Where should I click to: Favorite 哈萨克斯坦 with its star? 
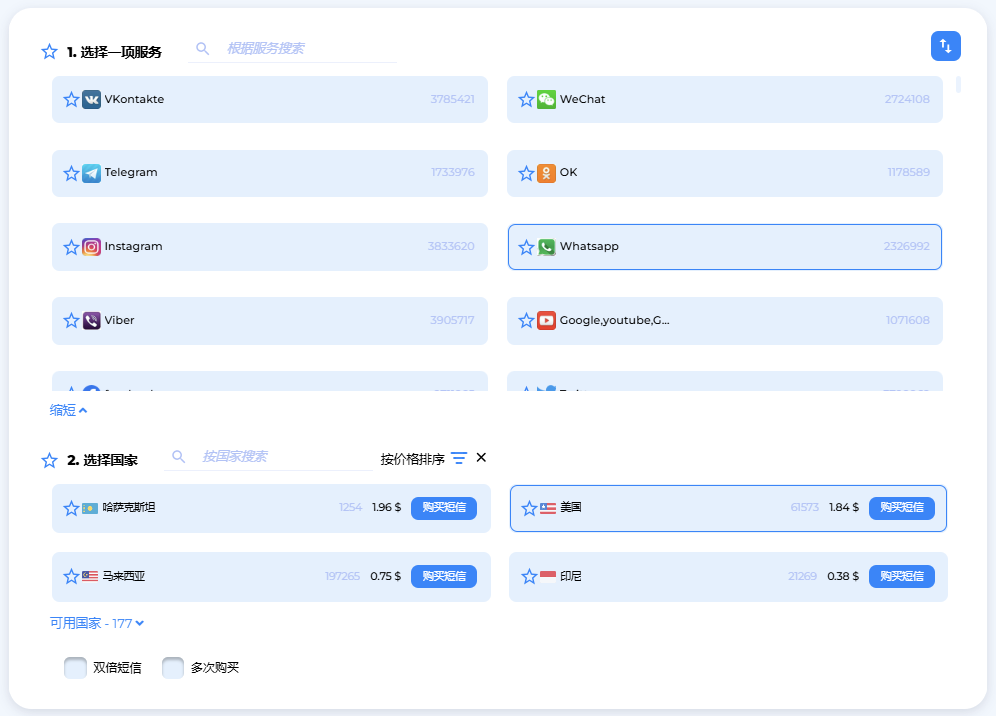tap(71, 508)
